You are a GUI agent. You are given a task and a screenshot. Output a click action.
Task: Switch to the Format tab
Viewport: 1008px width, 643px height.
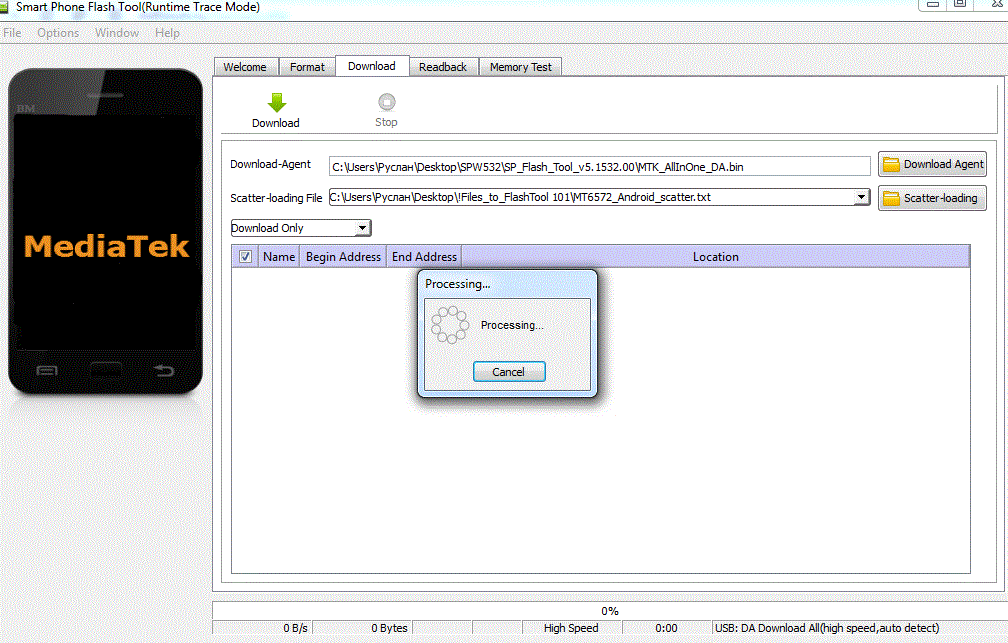tap(307, 67)
